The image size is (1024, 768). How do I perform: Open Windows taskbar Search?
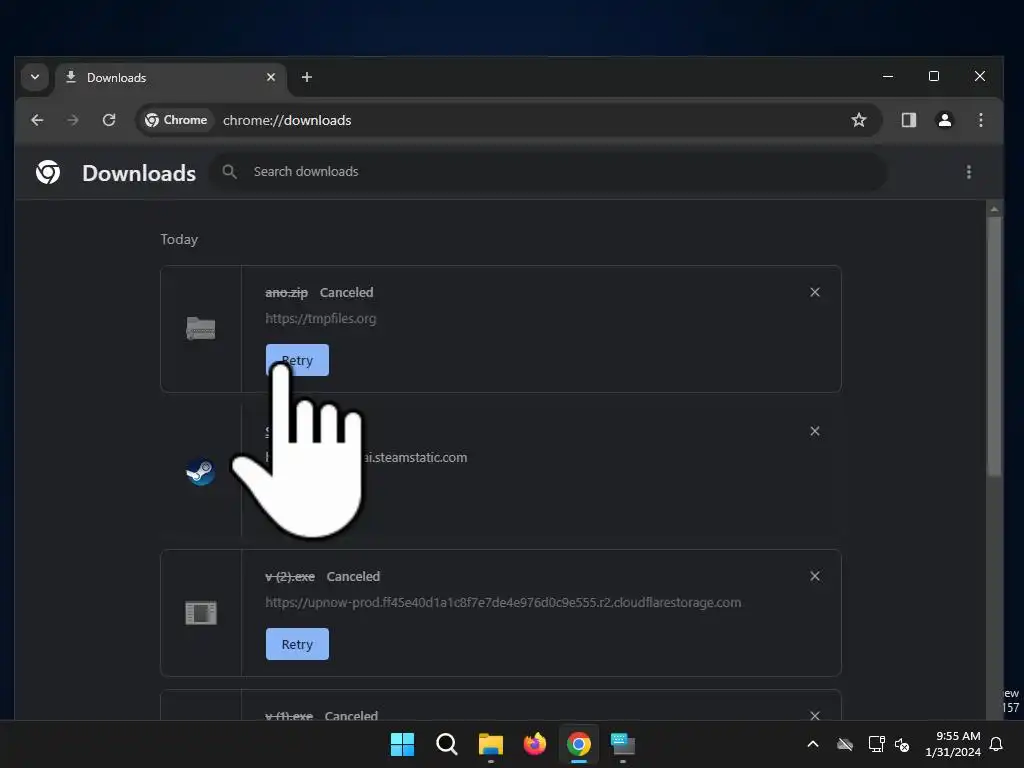point(447,744)
